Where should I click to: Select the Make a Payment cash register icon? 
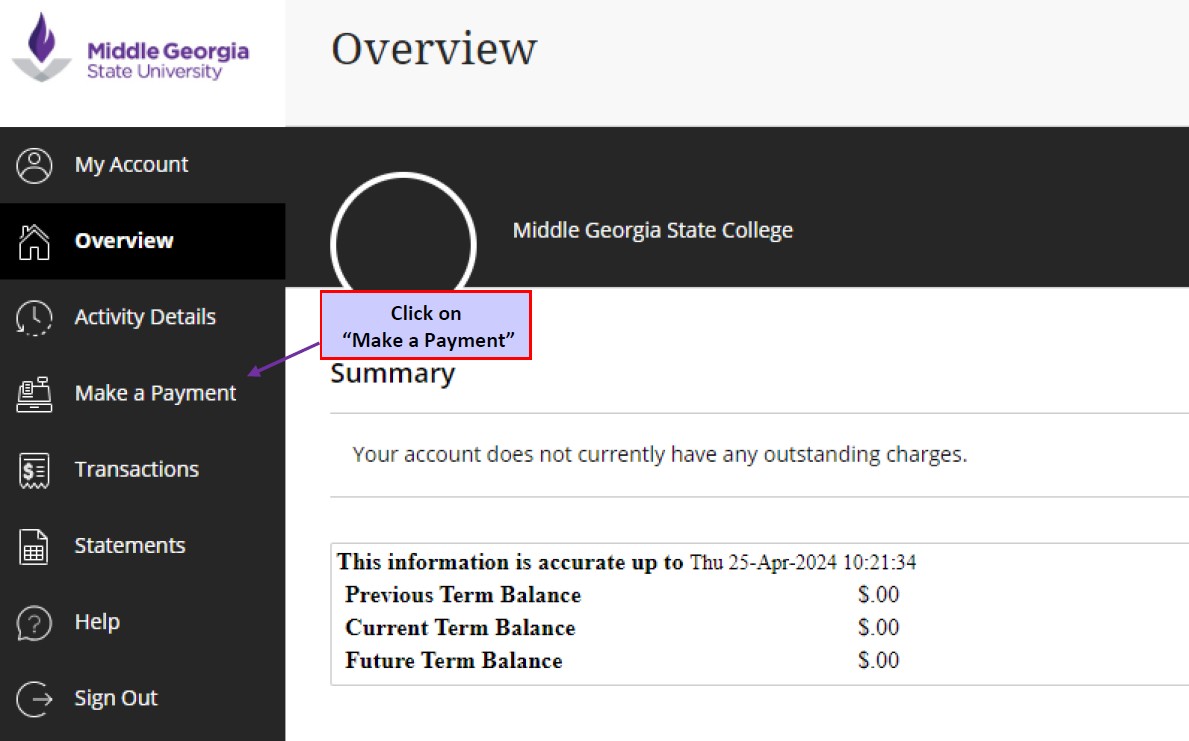[x=34, y=394]
